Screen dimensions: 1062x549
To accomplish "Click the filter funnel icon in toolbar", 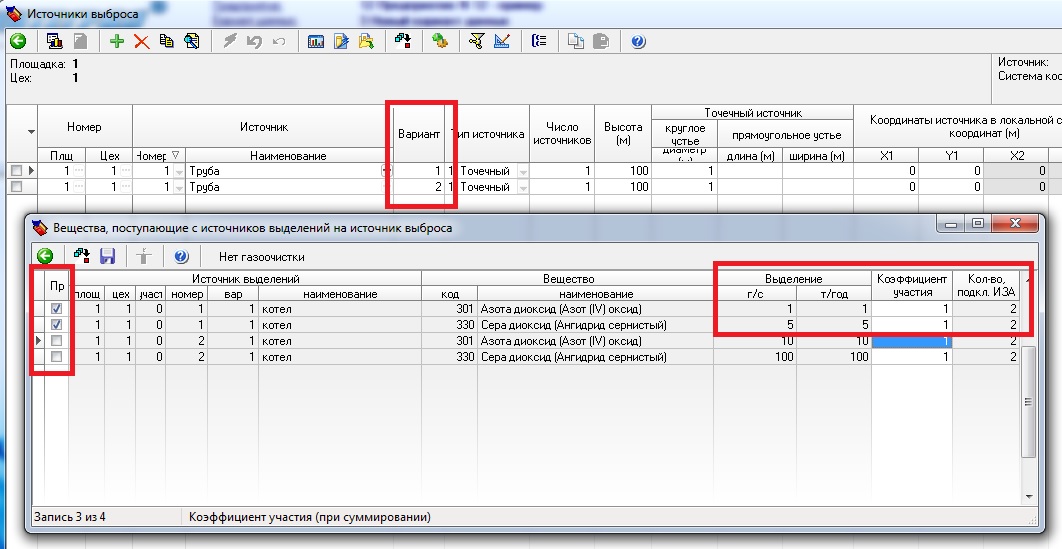I will [x=477, y=41].
